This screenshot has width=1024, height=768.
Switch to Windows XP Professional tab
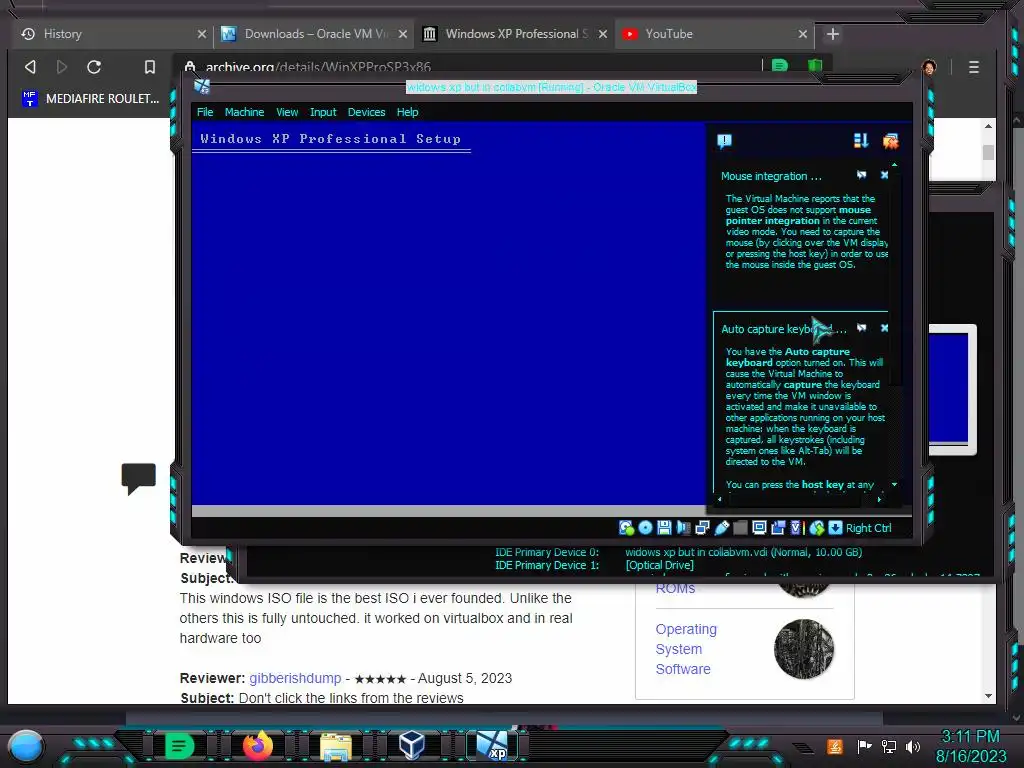click(x=515, y=34)
